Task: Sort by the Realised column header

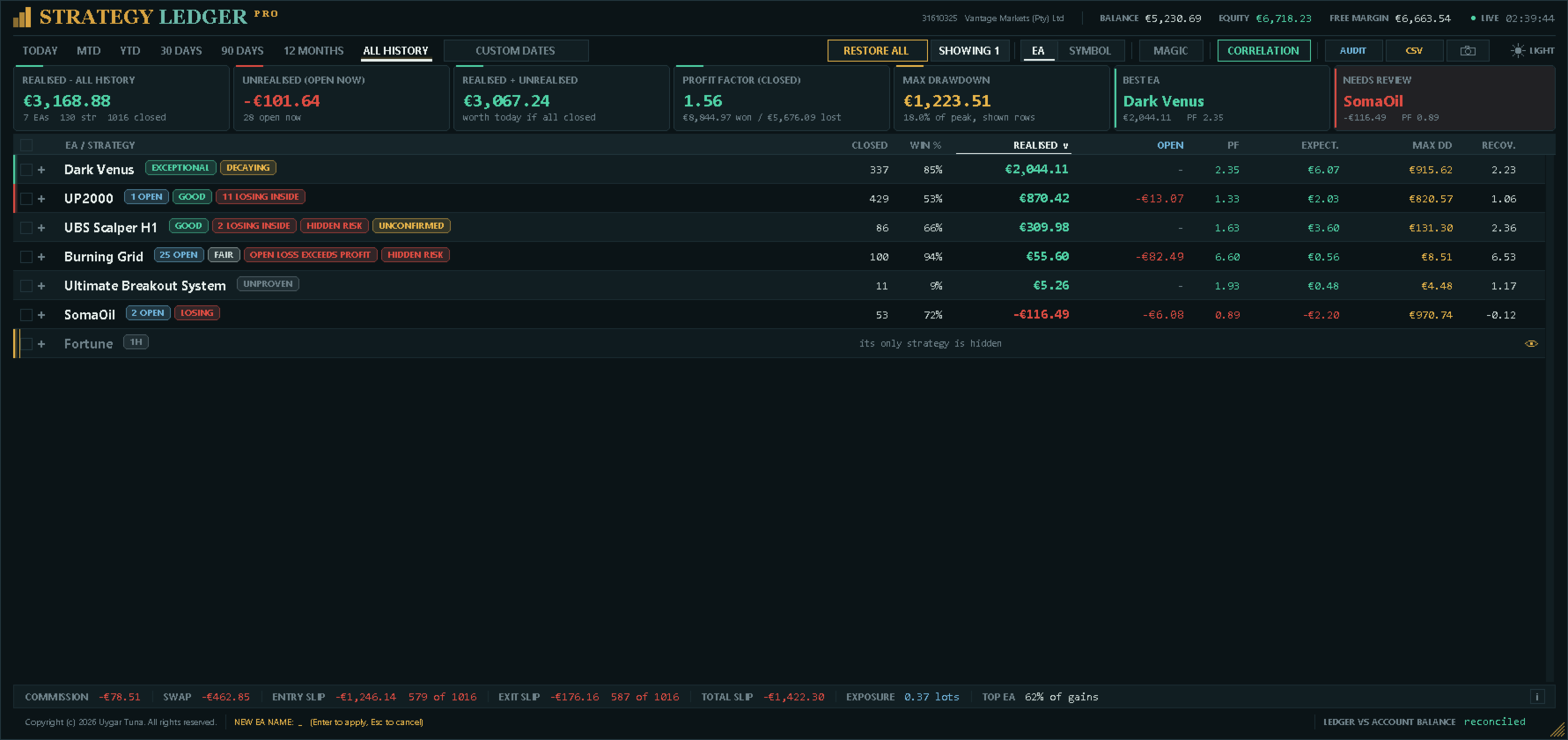Action: coord(1041,145)
